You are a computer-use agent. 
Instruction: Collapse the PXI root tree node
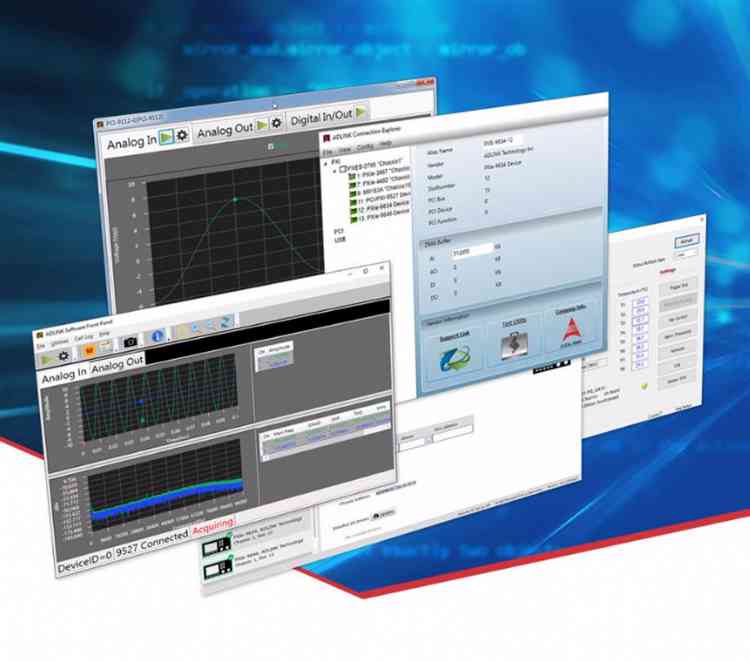coord(326,163)
